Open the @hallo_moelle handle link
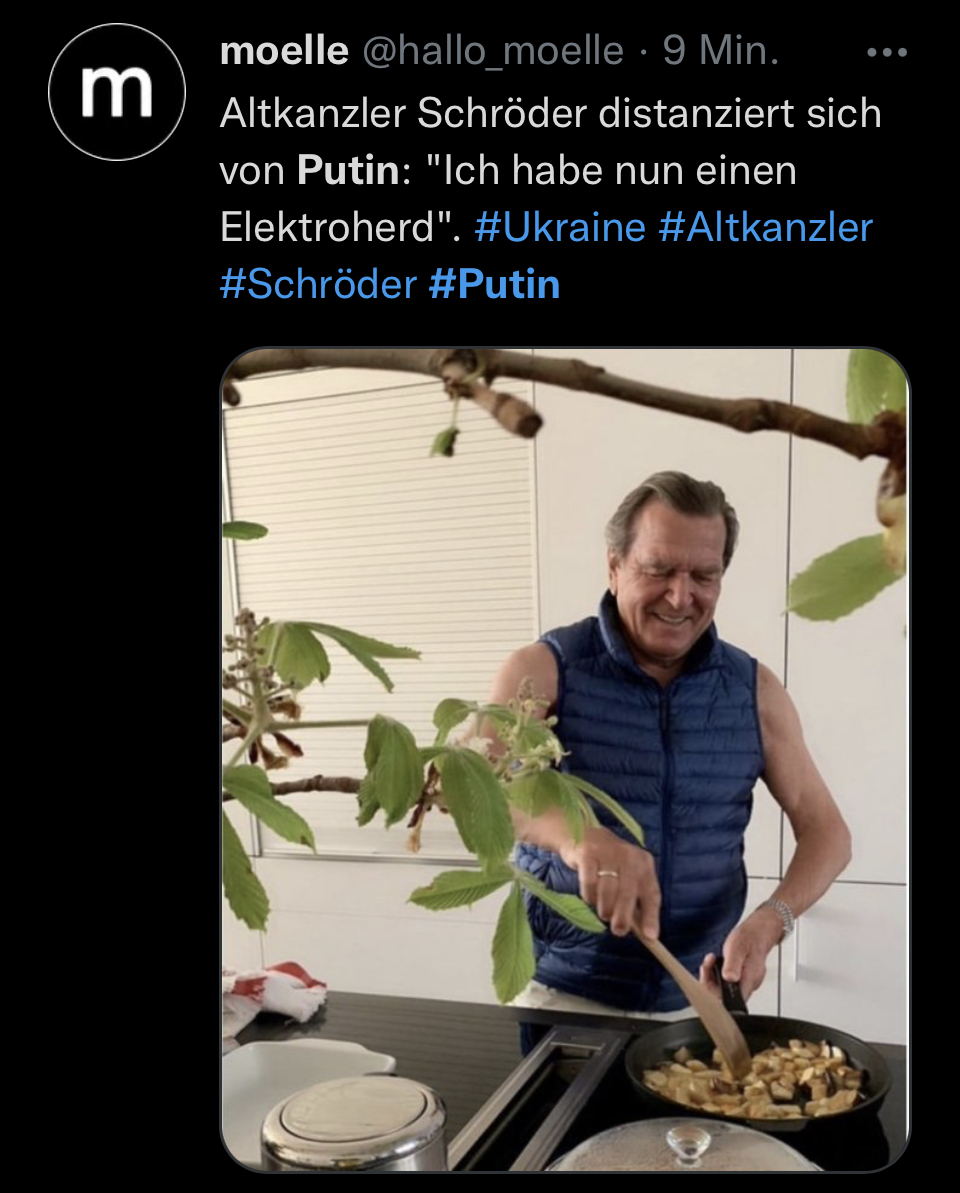 (492, 50)
